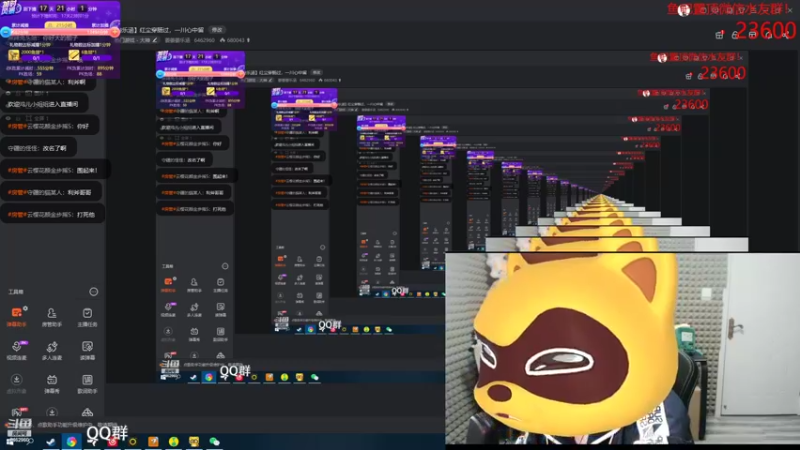This screenshot has height=450, width=800.
Task: Click the yellow mask icon in the taskbar
Action: 194,442
